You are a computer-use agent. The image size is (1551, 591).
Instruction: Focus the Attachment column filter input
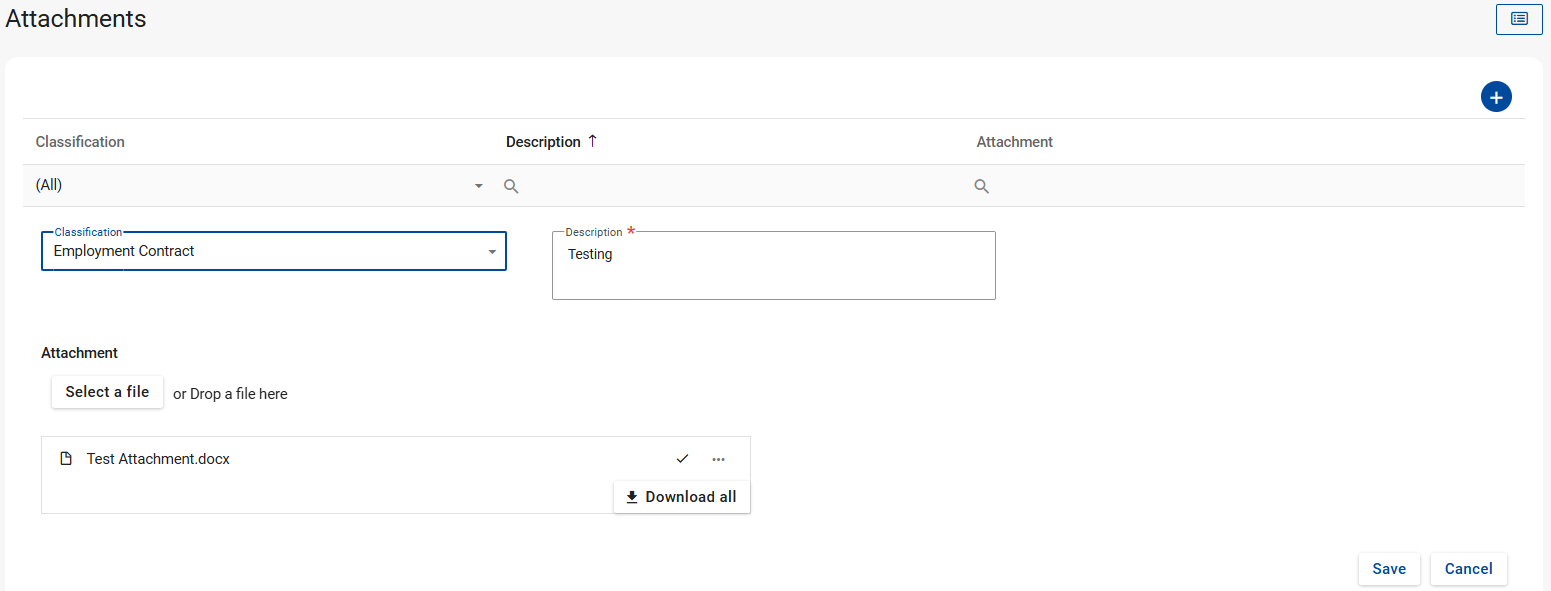click(x=1250, y=186)
